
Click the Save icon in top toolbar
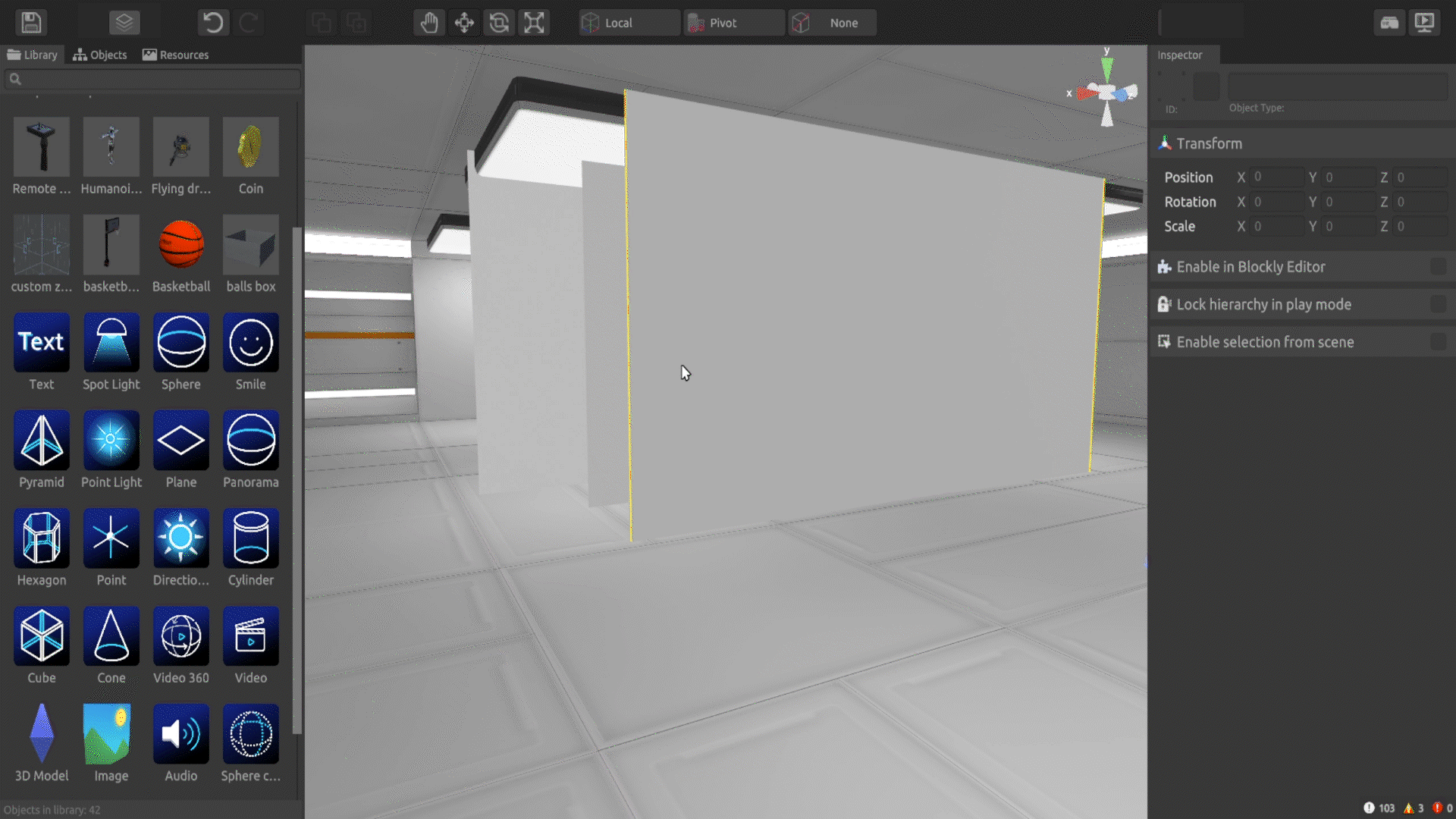click(x=31, y=23)
